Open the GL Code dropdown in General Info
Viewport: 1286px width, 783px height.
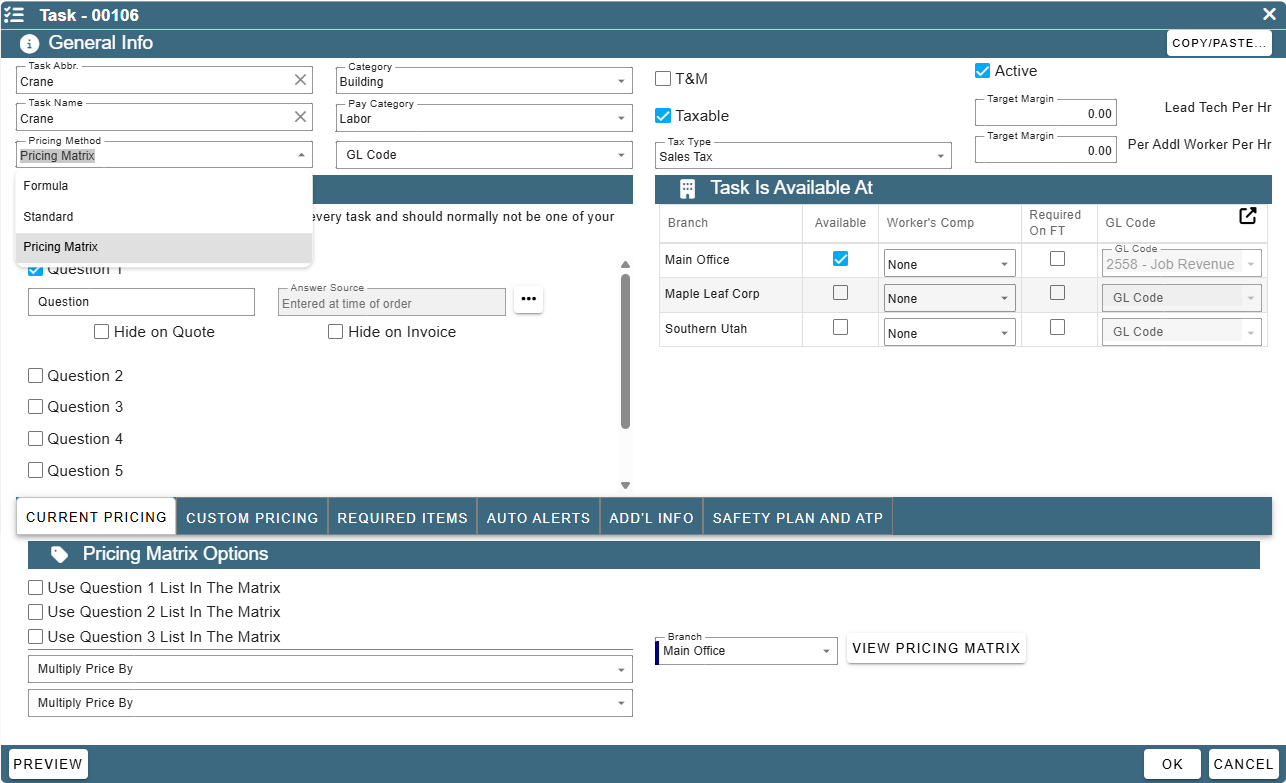coord(484,155)
